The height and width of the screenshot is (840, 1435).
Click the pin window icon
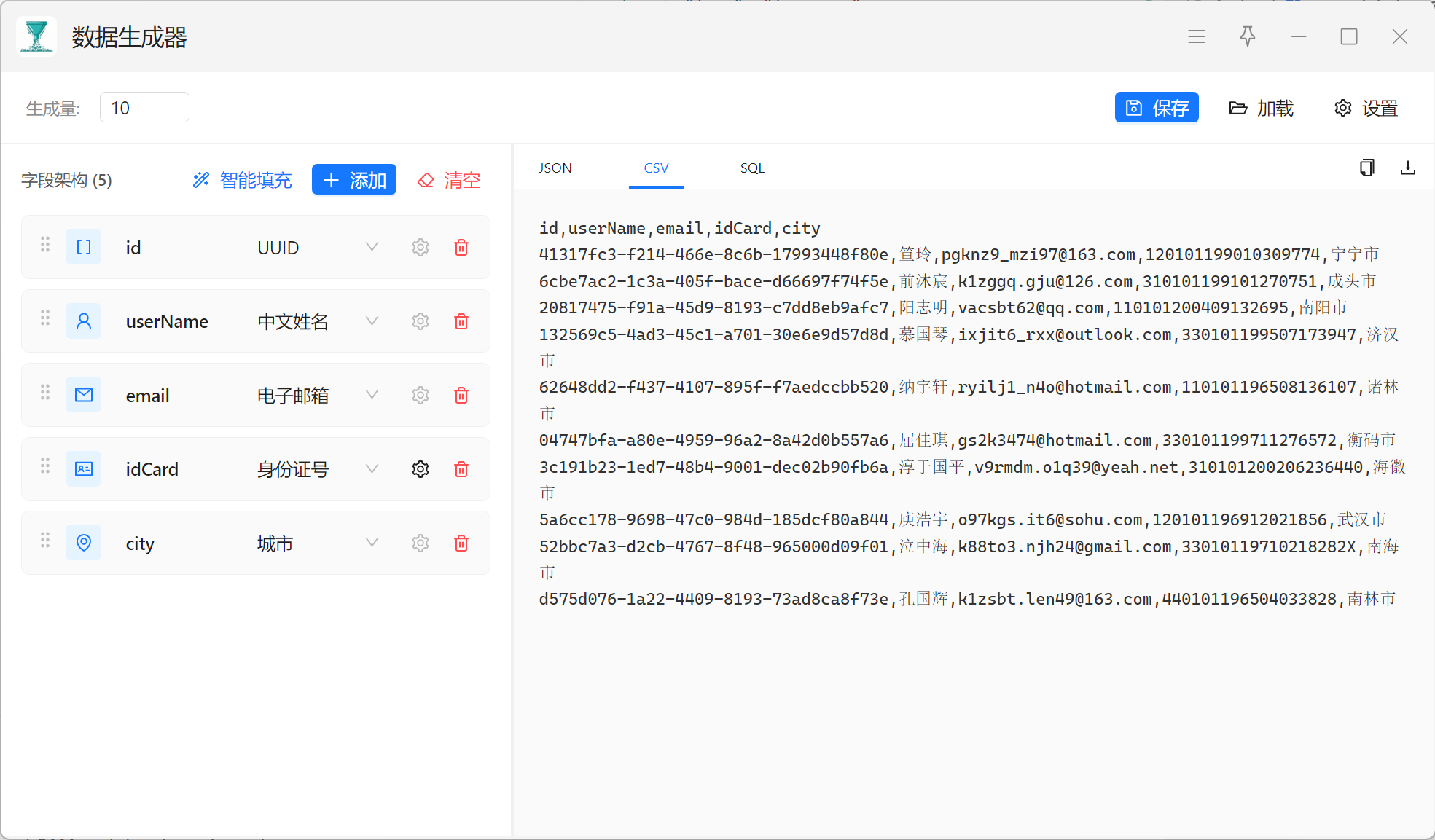(x=1247, y=36)
